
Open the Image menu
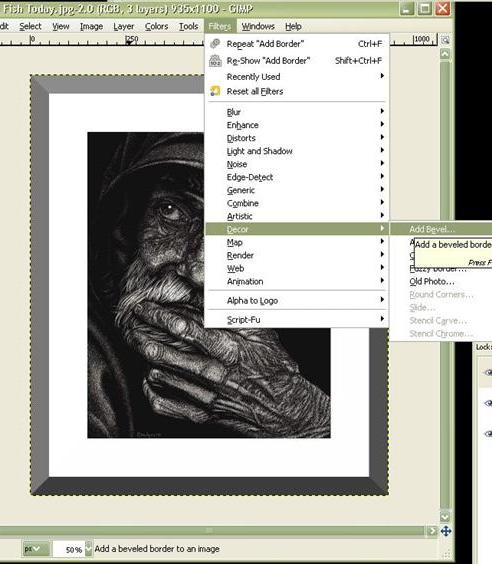91,26
